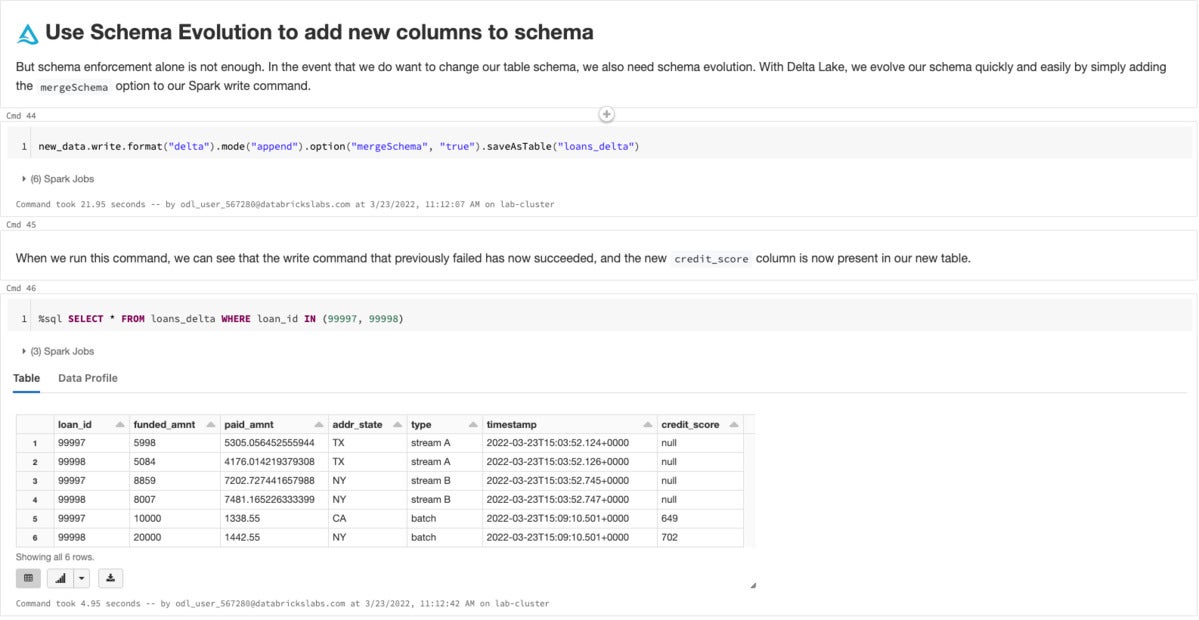The width and height of the screenshot is (1199, 620).
Task: Click the paid_amnt value 1338.55
Action: click(243, 518)
